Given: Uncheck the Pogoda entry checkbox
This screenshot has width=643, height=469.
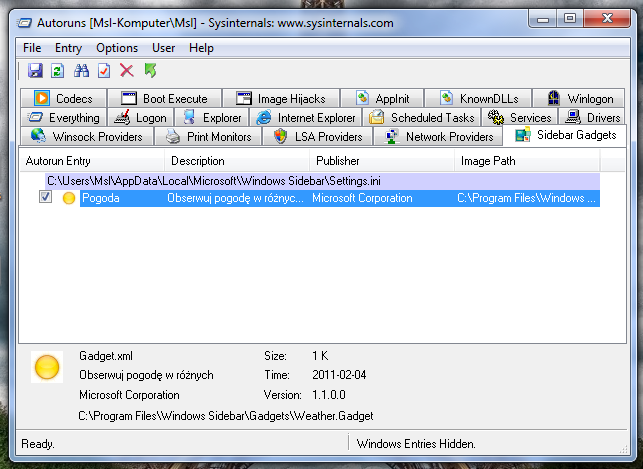Looking at the screenshot, I should (x=45, y=197).
